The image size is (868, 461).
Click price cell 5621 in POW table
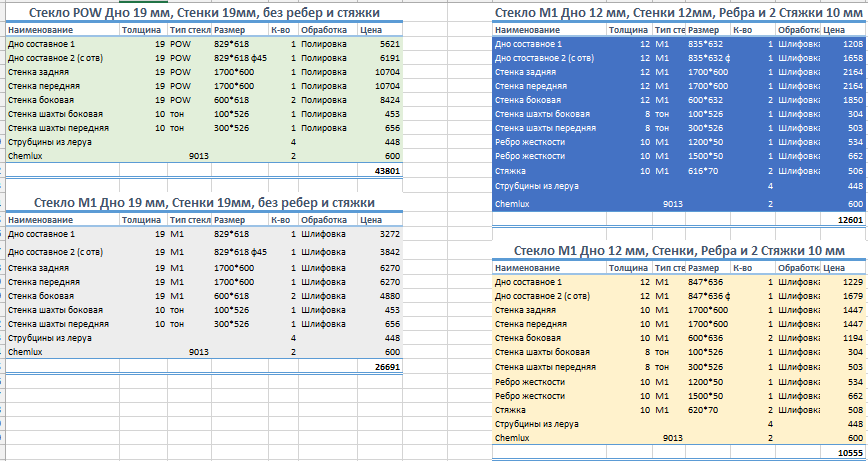(390, 44)
